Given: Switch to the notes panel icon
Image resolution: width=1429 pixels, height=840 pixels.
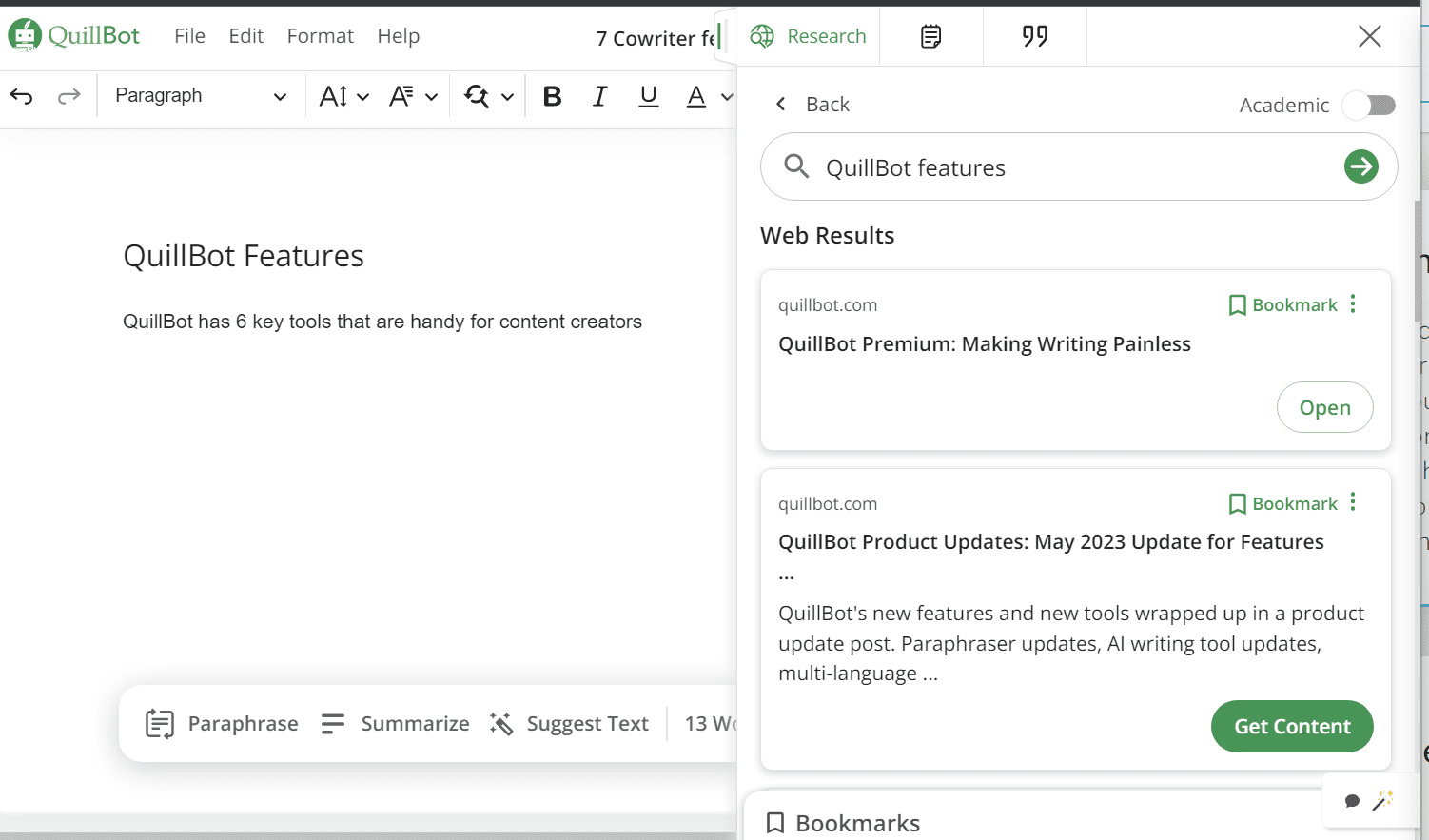Looking at the screenshot, I should [x=931, y=36].
